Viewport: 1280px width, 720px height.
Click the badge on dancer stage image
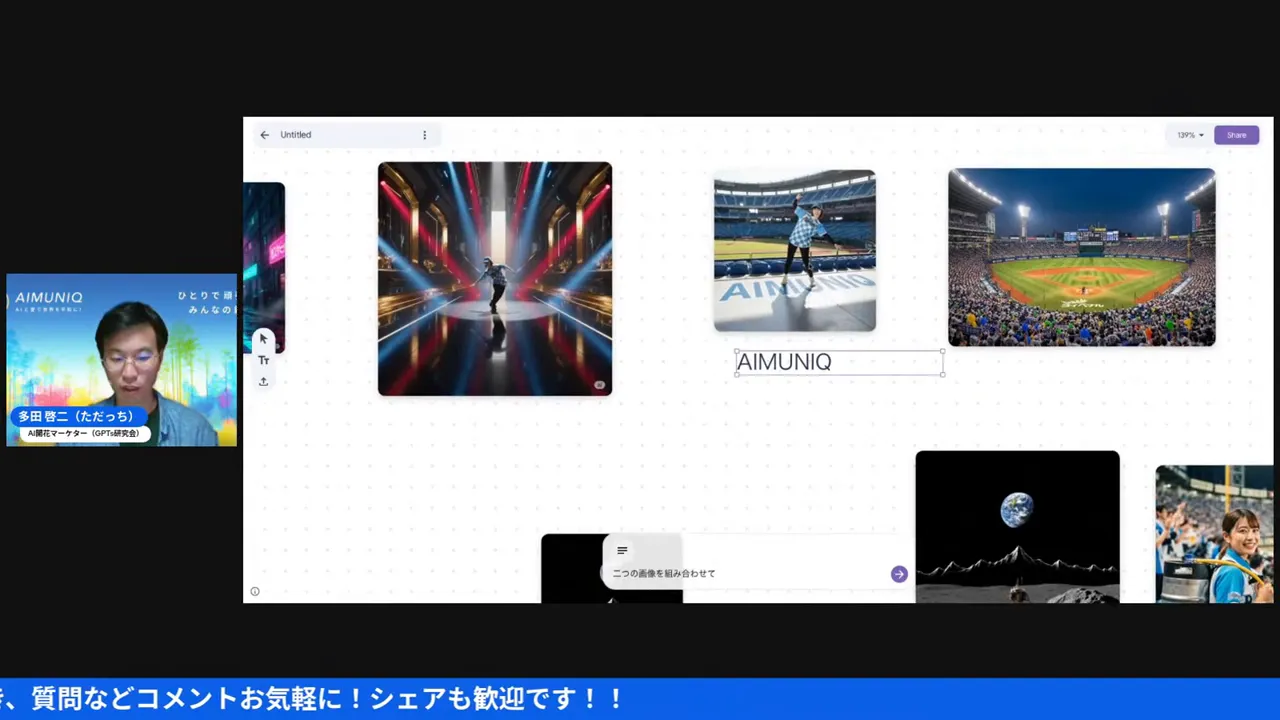click(x=599, y=384)
